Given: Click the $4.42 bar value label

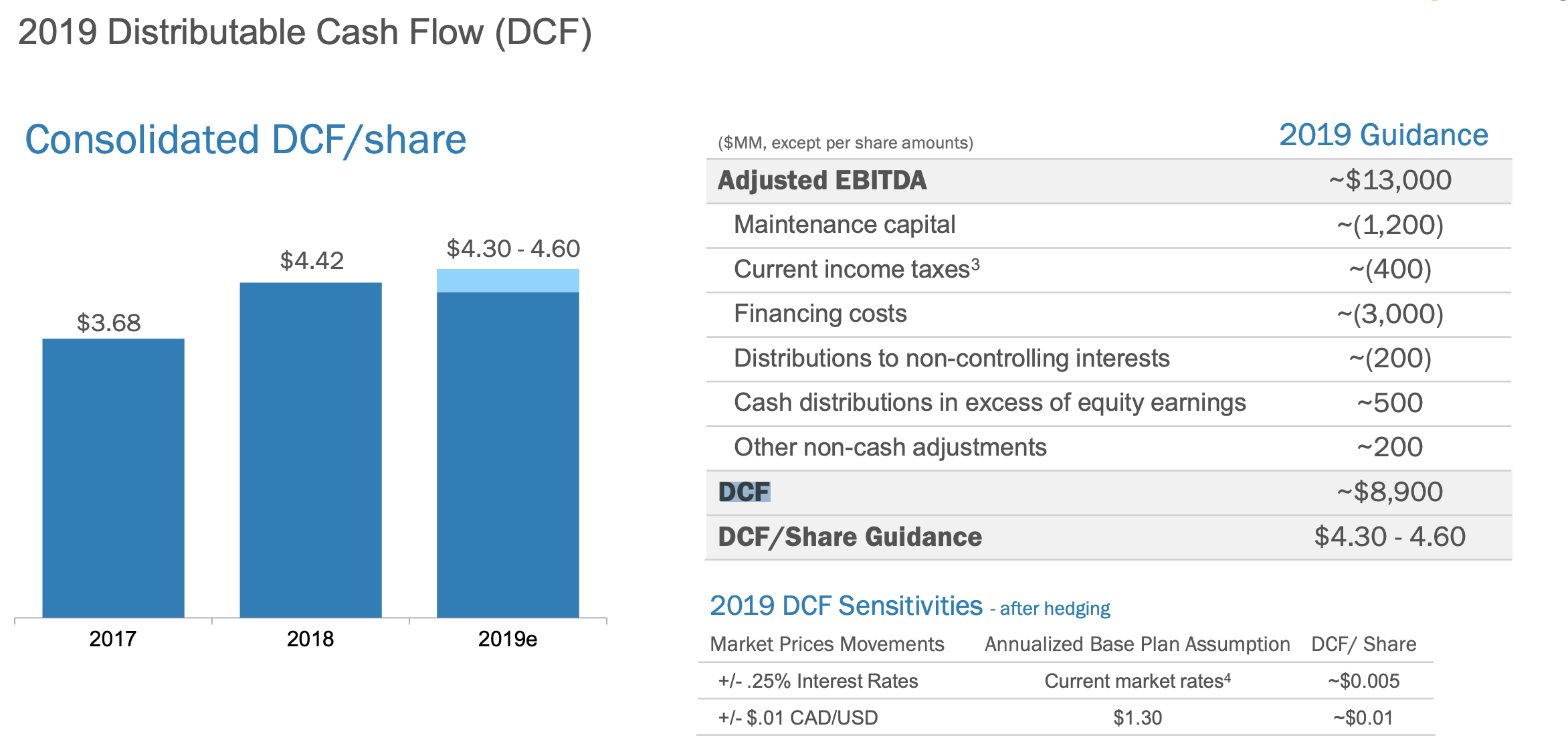Looking at the screenshot, I should (x=312, y=261).
